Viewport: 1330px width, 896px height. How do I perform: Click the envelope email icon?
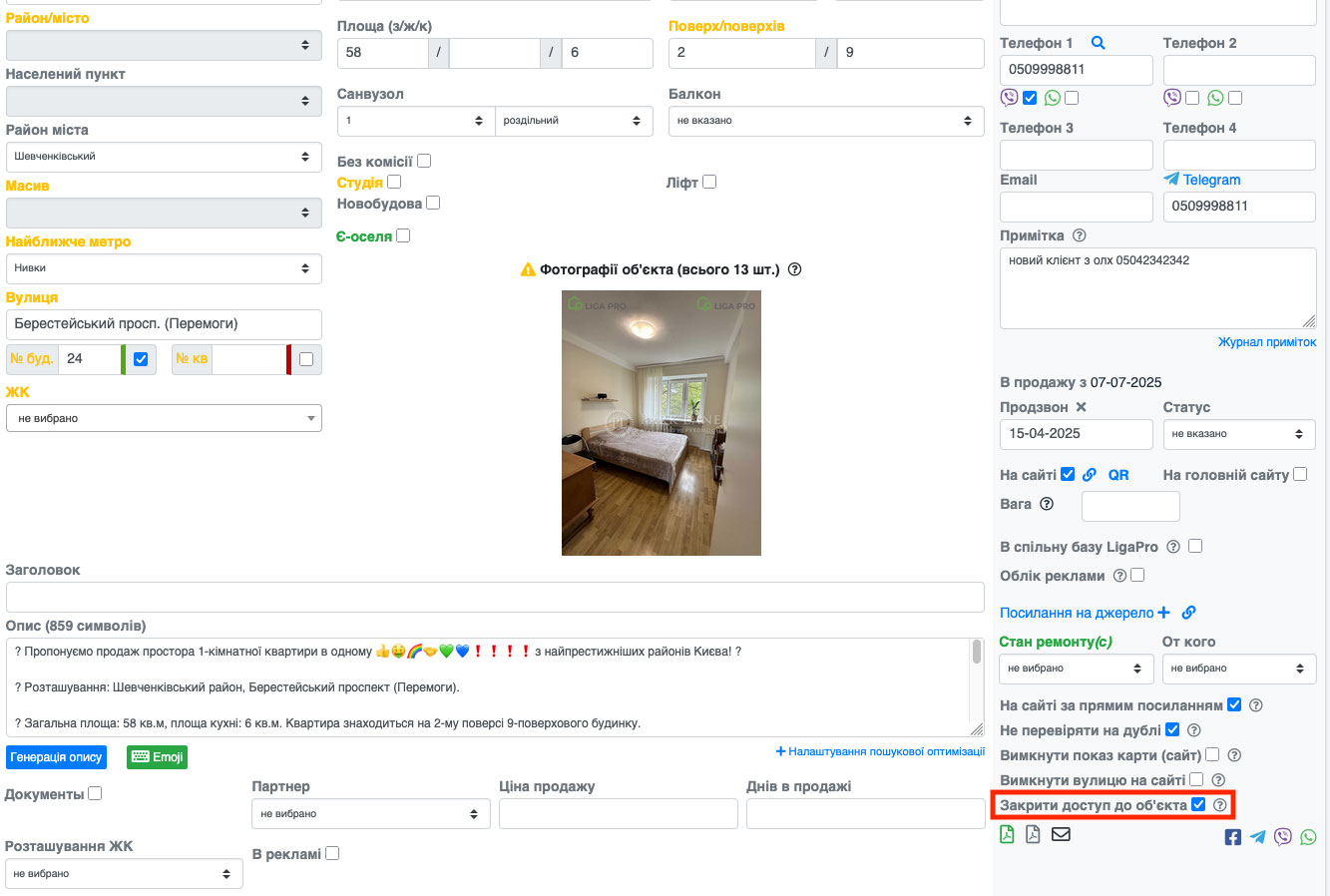click(1061, 834)
